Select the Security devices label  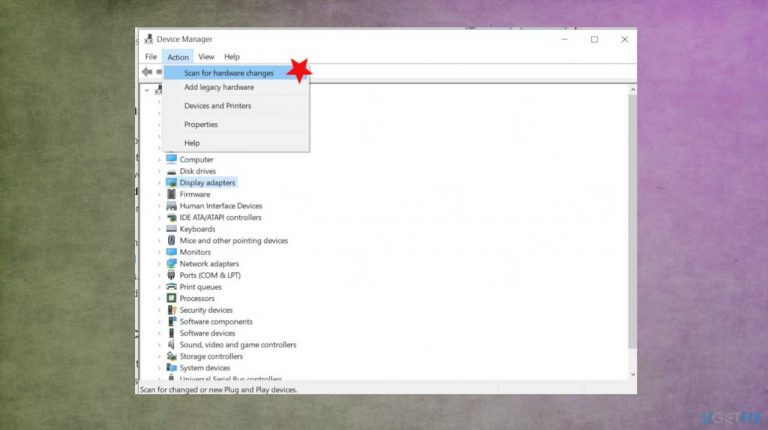pos(206,310)
